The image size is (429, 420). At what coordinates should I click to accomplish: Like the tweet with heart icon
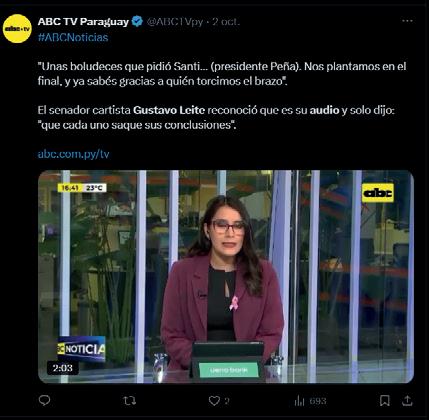pos(214,401)
